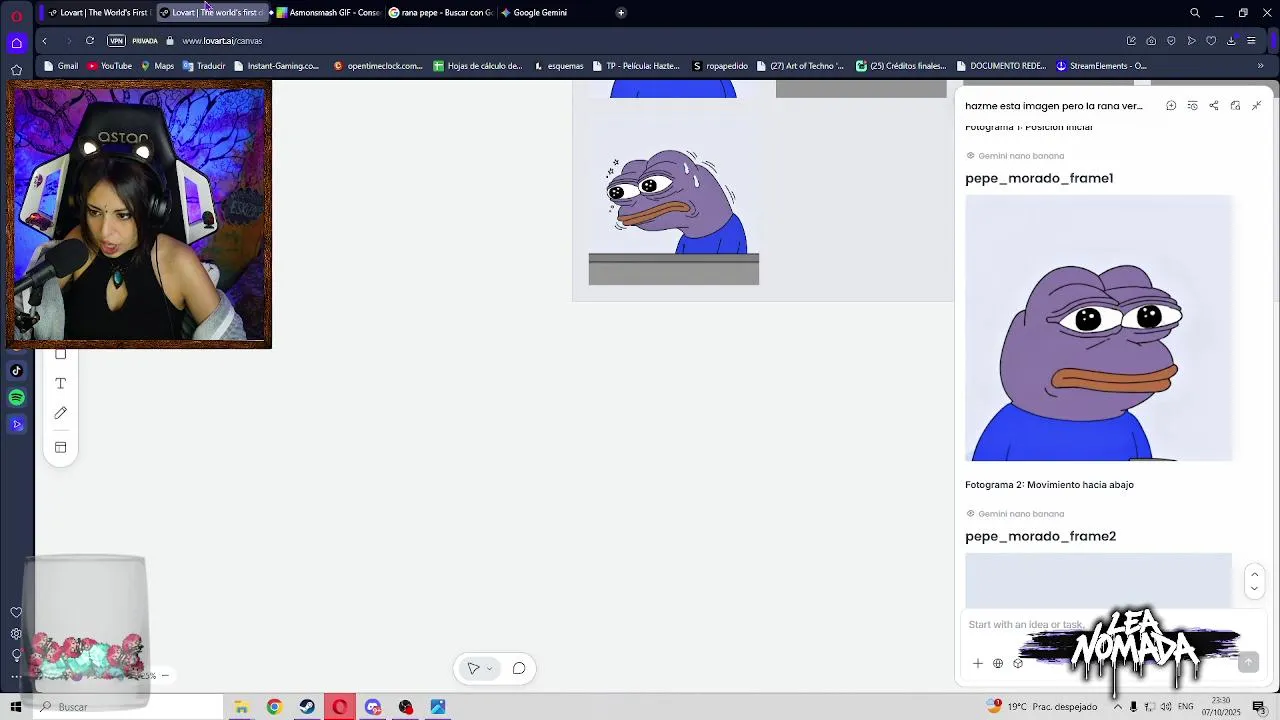Open Opera home icon in sidebar
The height and width of the screenshot is (720, 1280).
coord(16,43)
